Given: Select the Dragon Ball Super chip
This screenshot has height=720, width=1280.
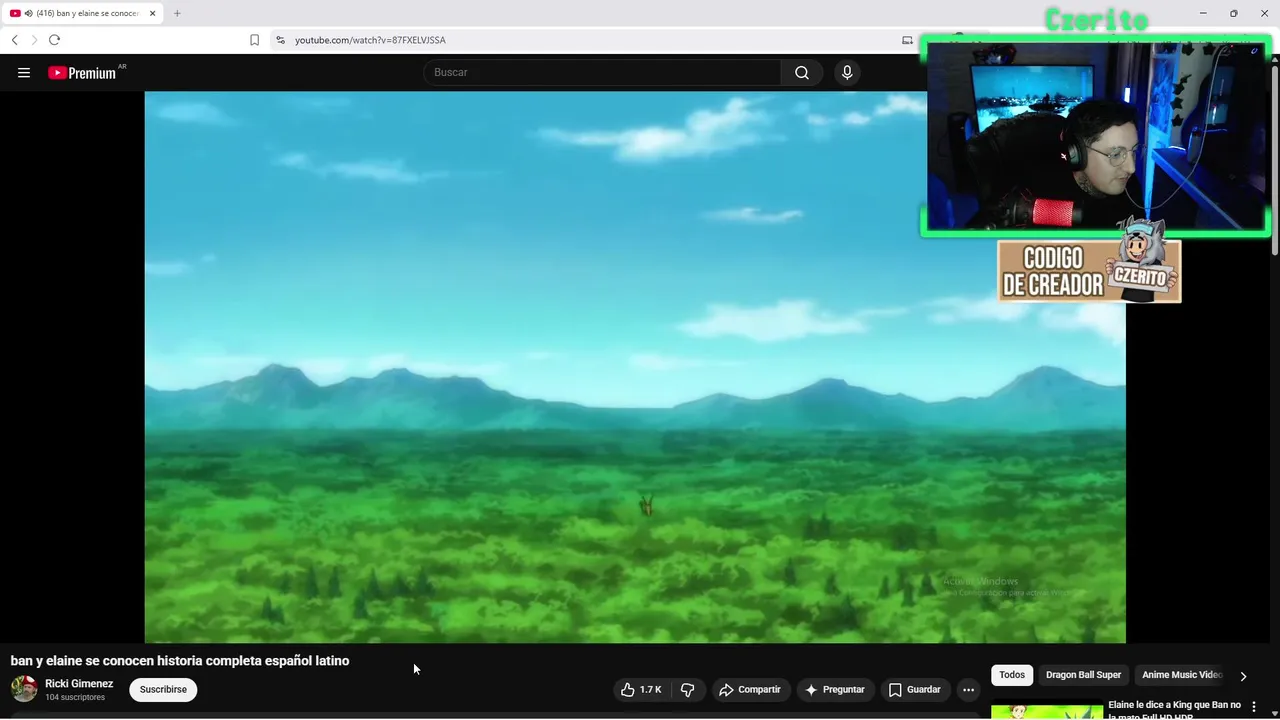Looking at the screenshot, I should pos(1083,675).
